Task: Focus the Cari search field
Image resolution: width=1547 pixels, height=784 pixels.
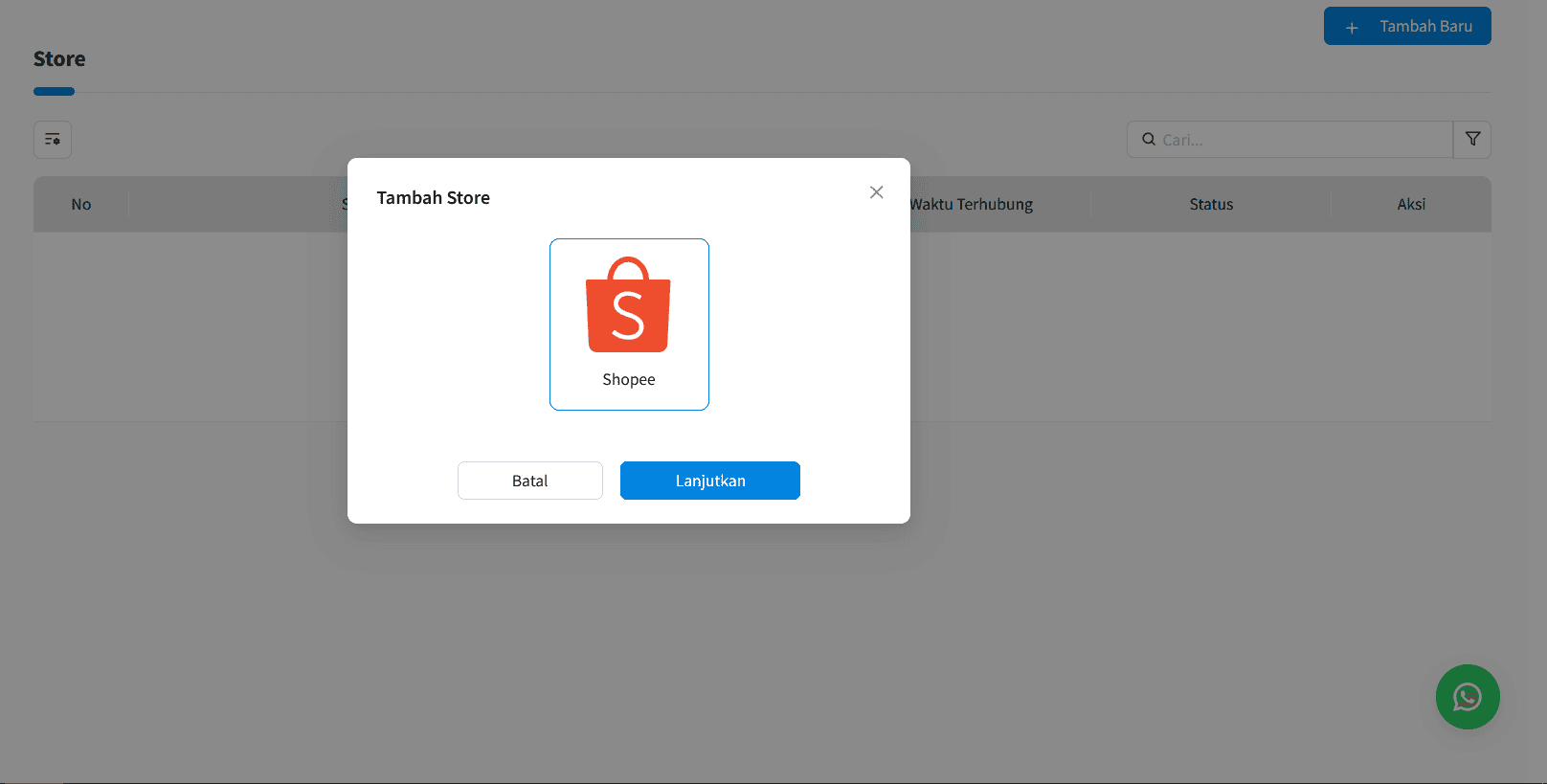Action: 1302,140
